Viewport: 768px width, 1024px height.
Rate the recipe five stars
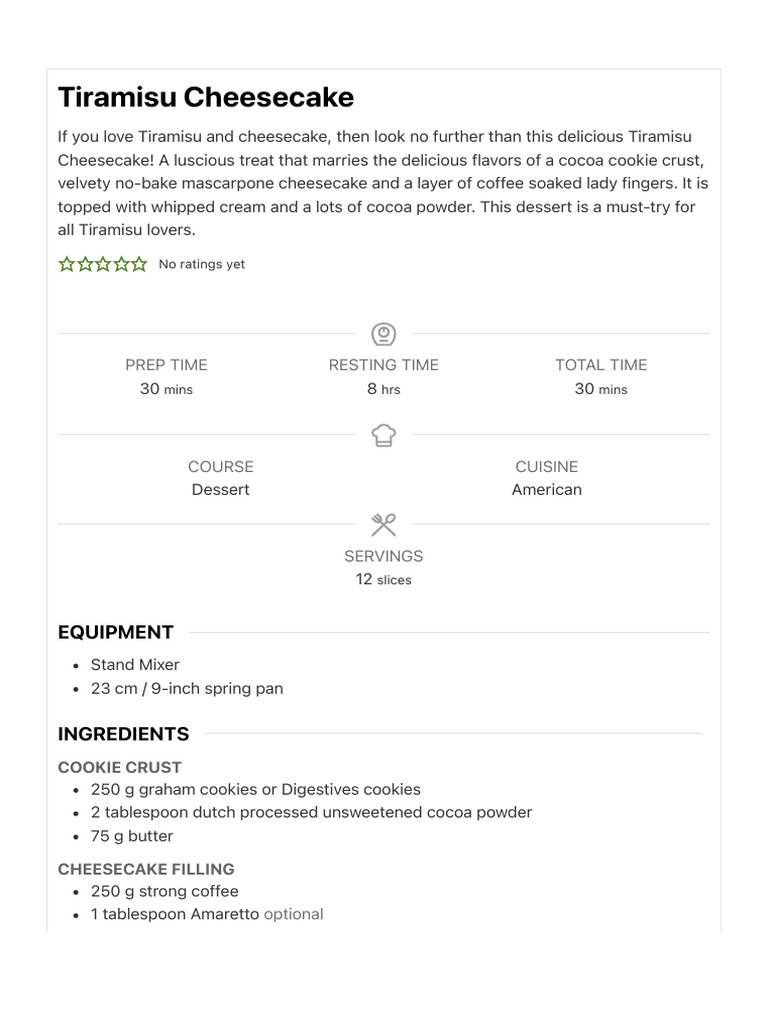pyautogui.click(x=139, y=264)
